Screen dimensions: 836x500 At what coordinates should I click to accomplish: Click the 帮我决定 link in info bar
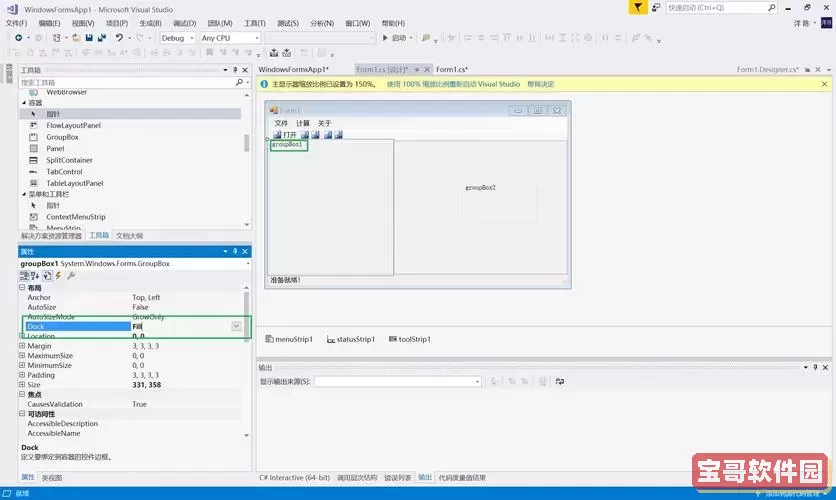click(x=541, y=84)
